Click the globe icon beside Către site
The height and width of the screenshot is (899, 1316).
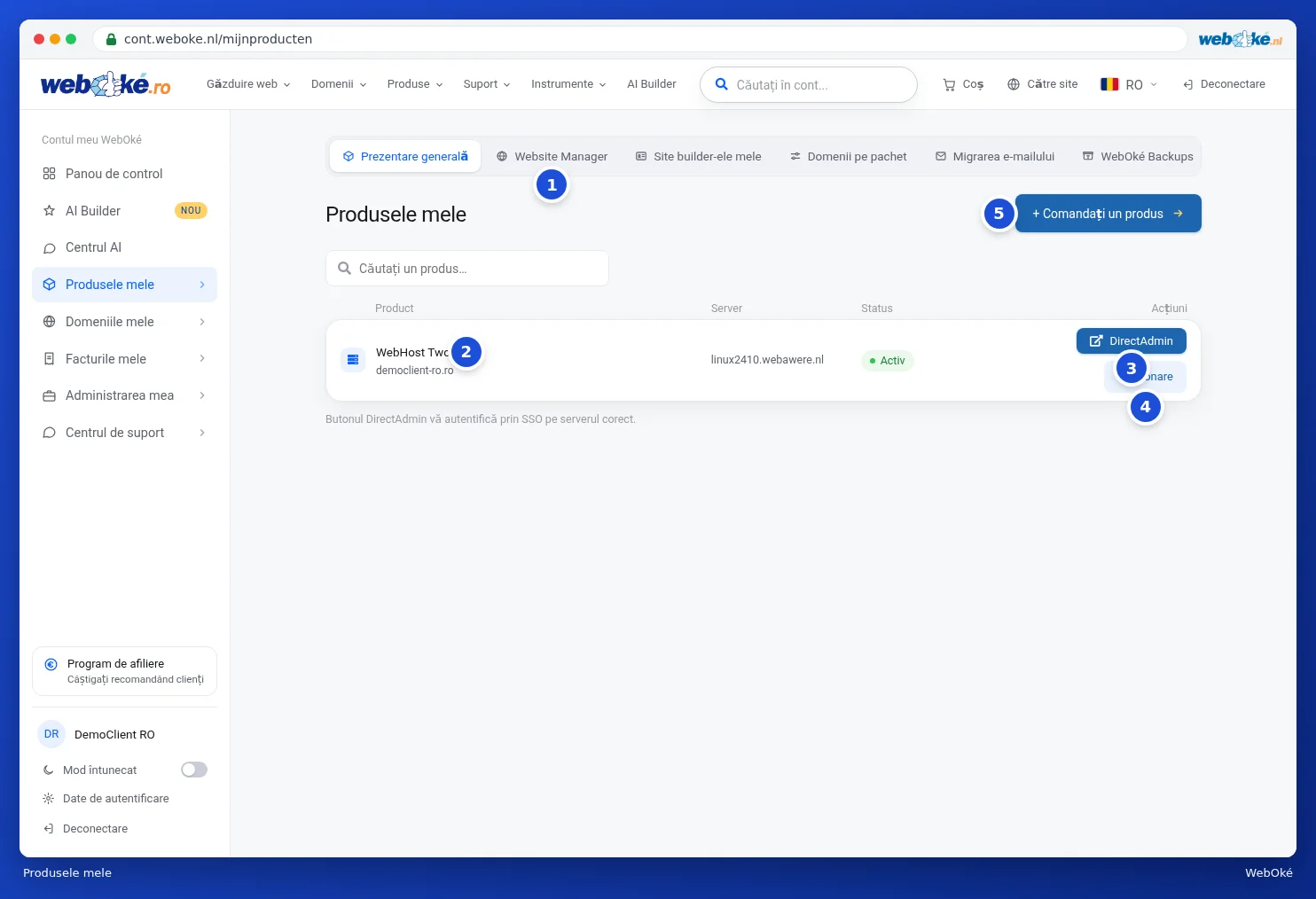(x=1014, y=84)
